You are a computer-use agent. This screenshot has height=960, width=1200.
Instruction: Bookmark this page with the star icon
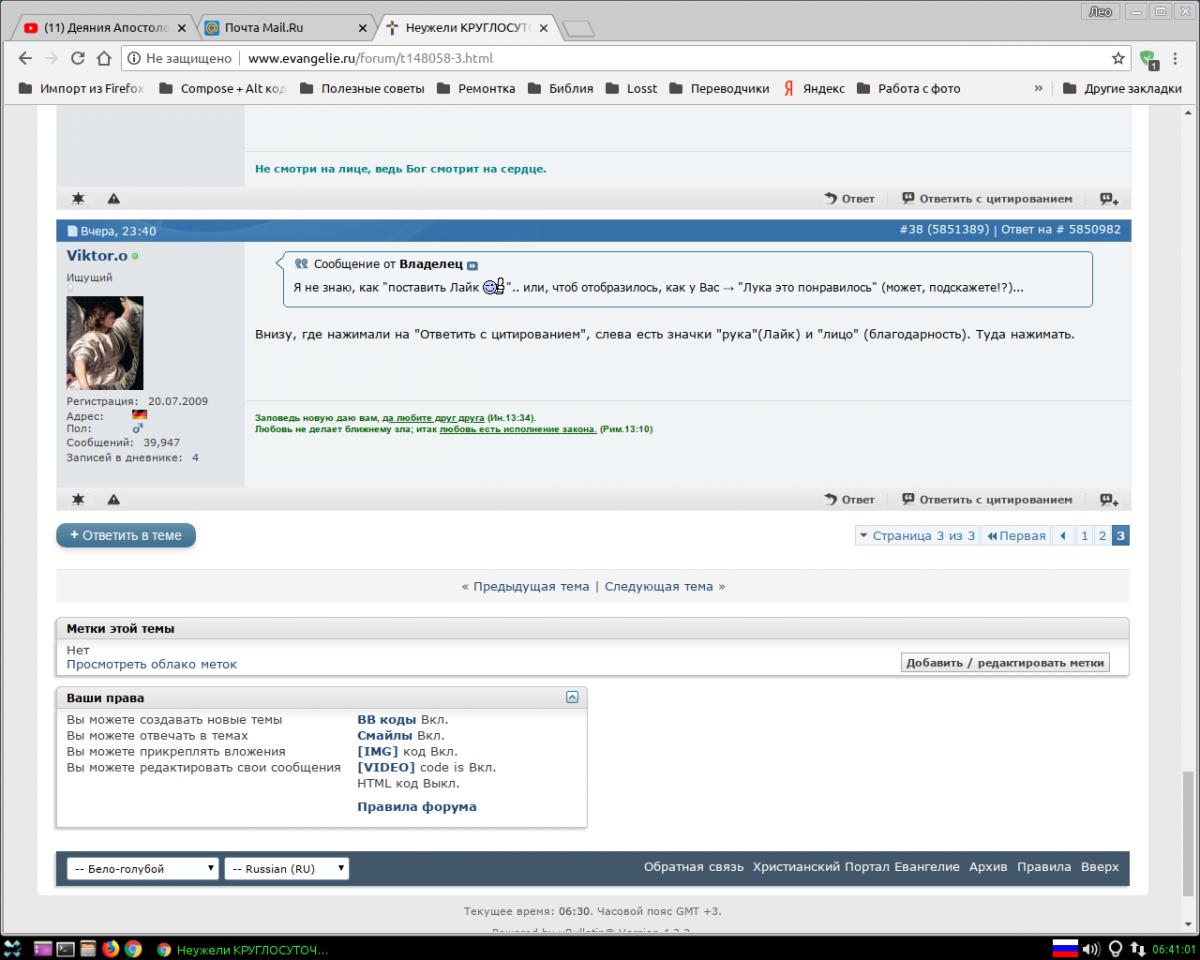pos(1118,58)
